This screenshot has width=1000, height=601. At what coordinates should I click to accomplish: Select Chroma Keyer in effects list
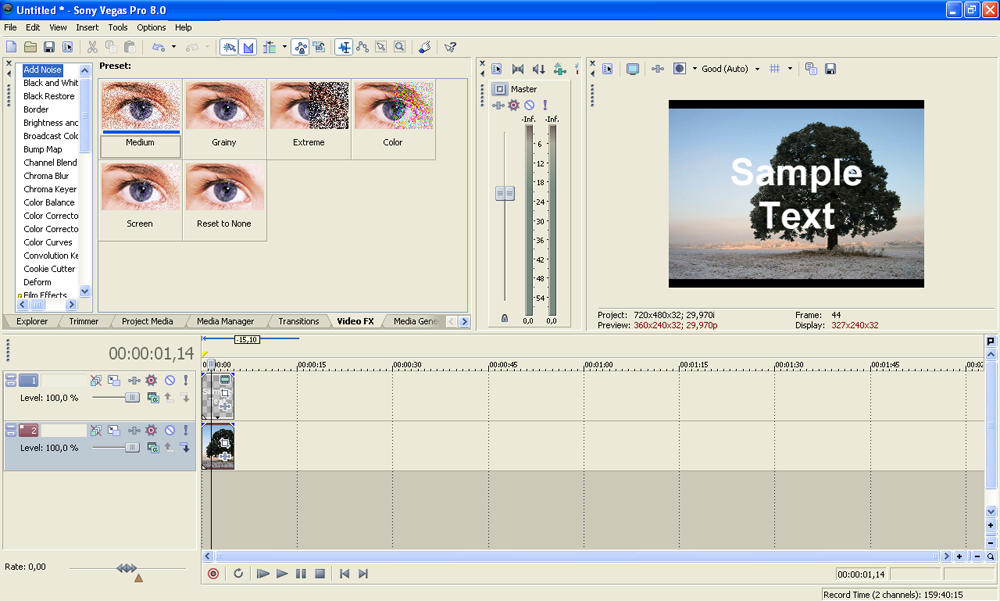pyautogui.click(x=50, y=189)
